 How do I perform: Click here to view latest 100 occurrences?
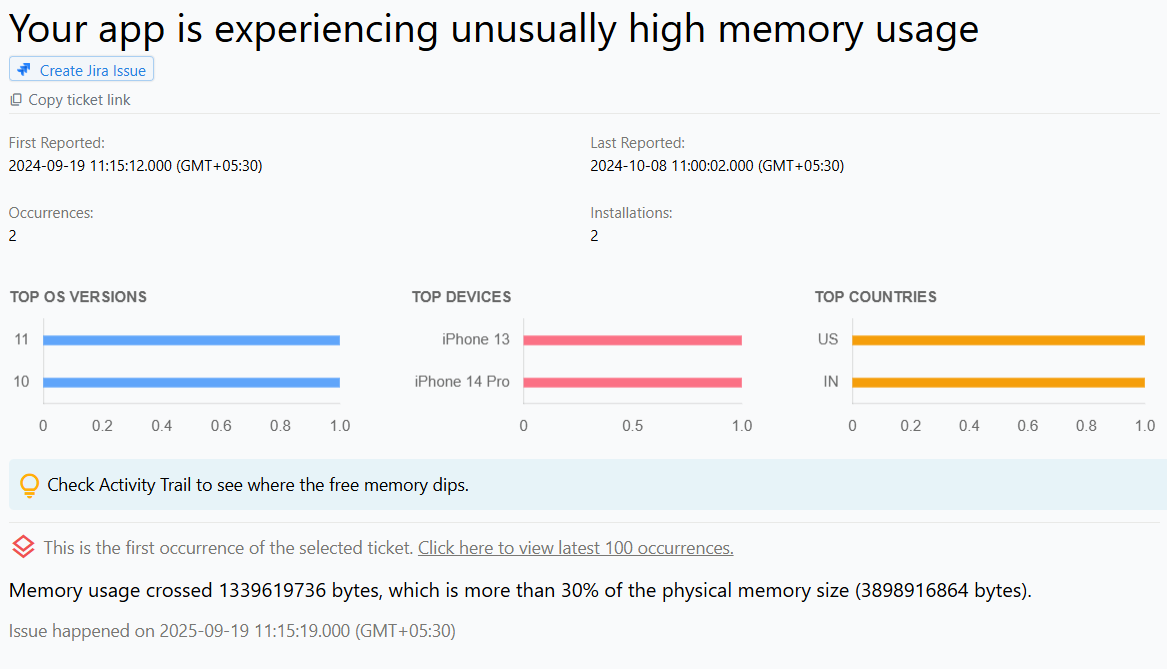(575, 547)
